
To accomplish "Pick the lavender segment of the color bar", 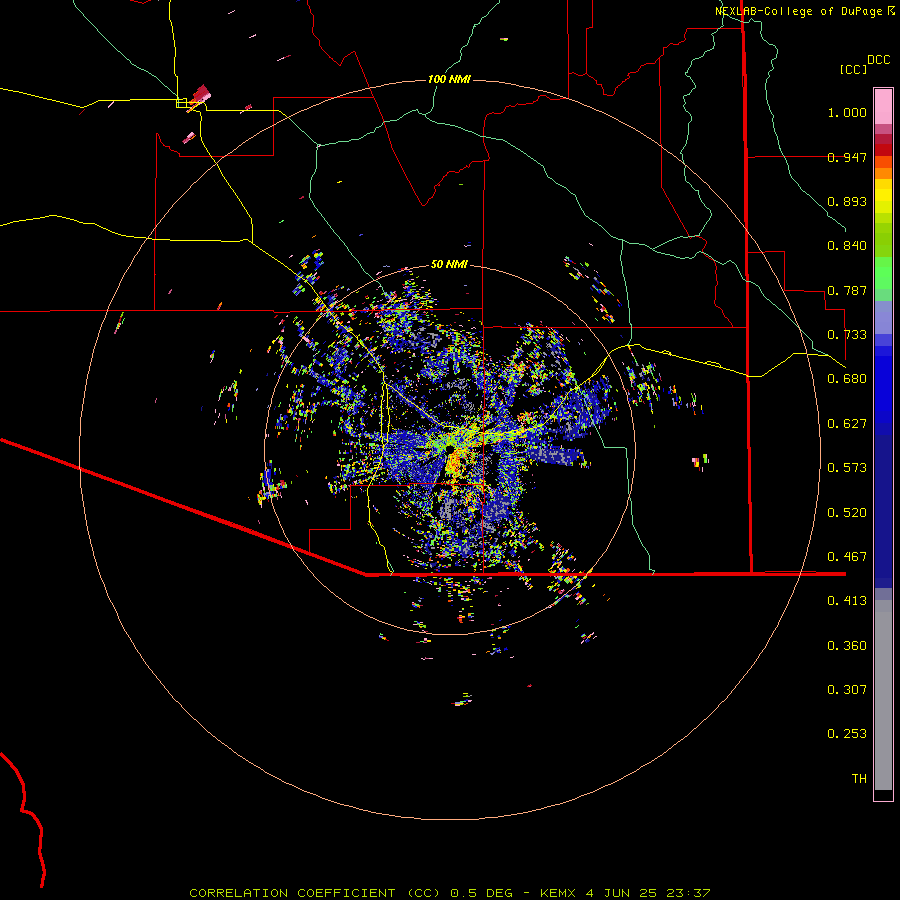I will click(x=883, y=317).
